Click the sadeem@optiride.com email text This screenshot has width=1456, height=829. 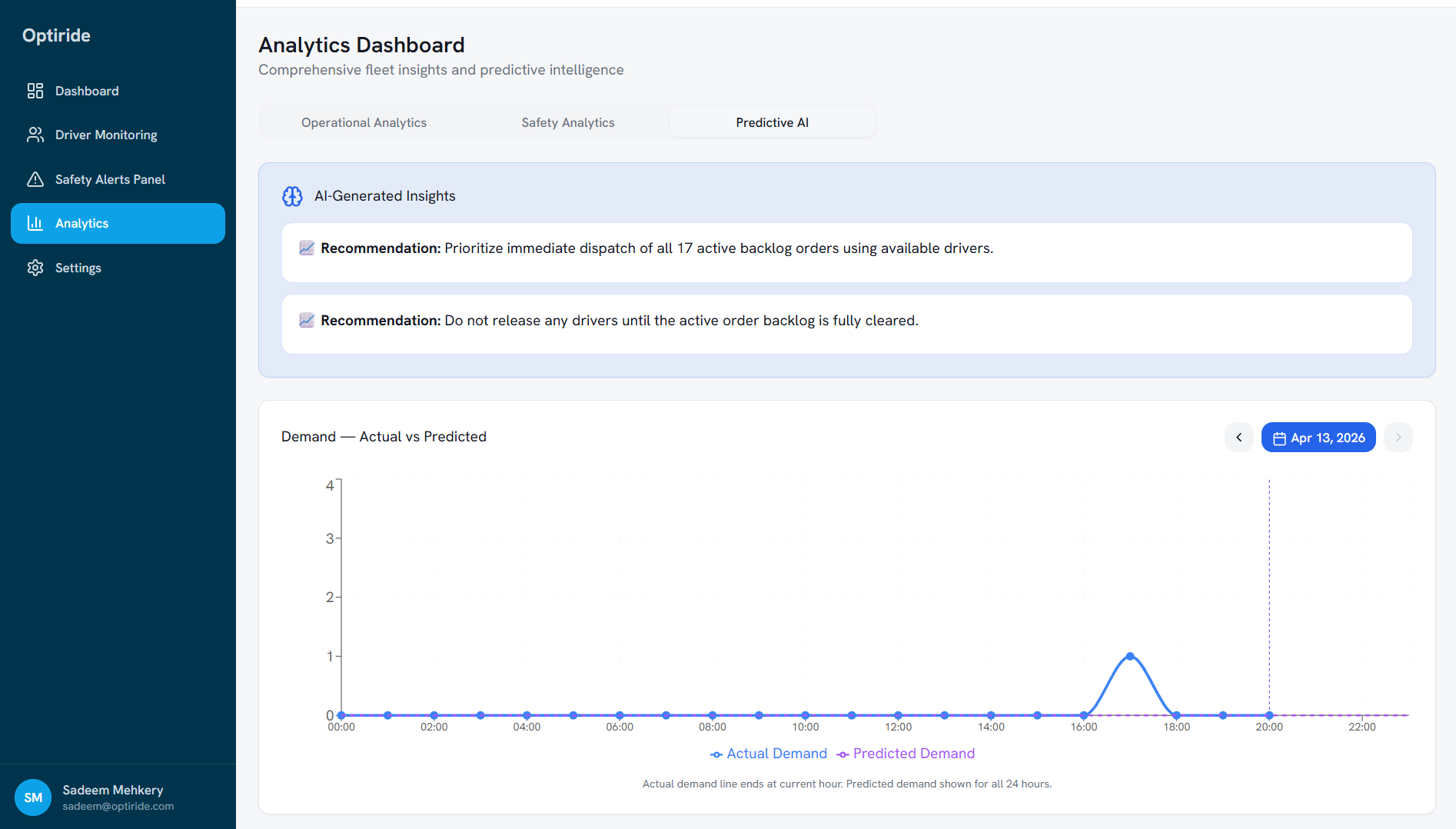click(118, 806)
